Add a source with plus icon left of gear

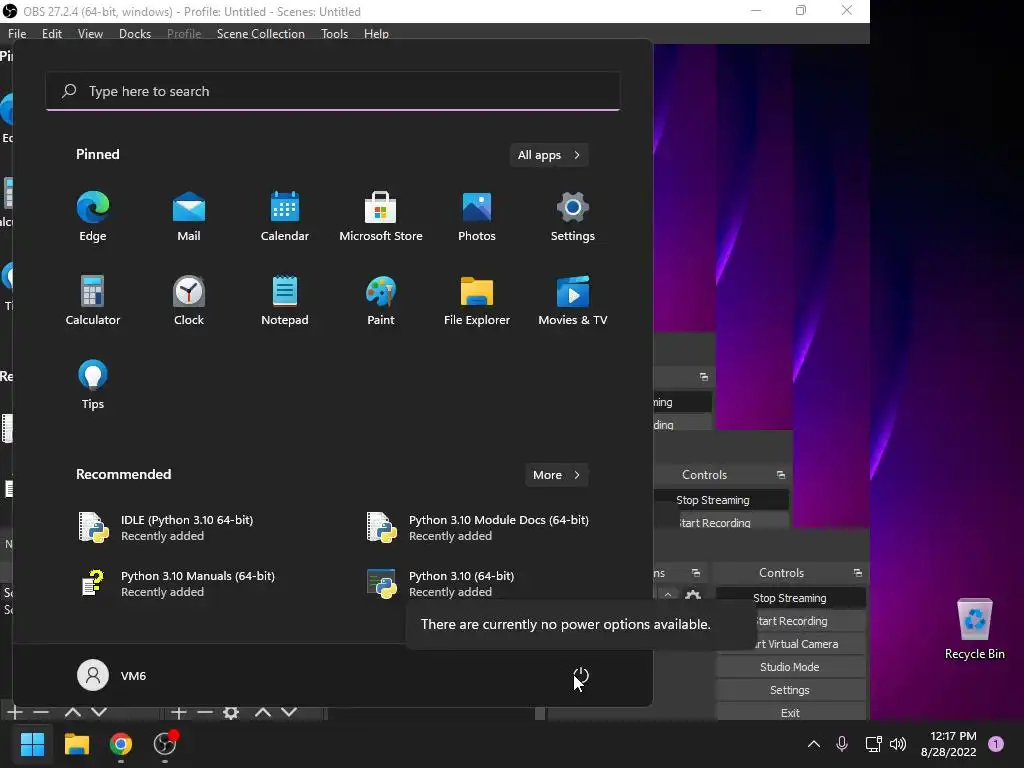pyautogui.click(x=178, y=712)
